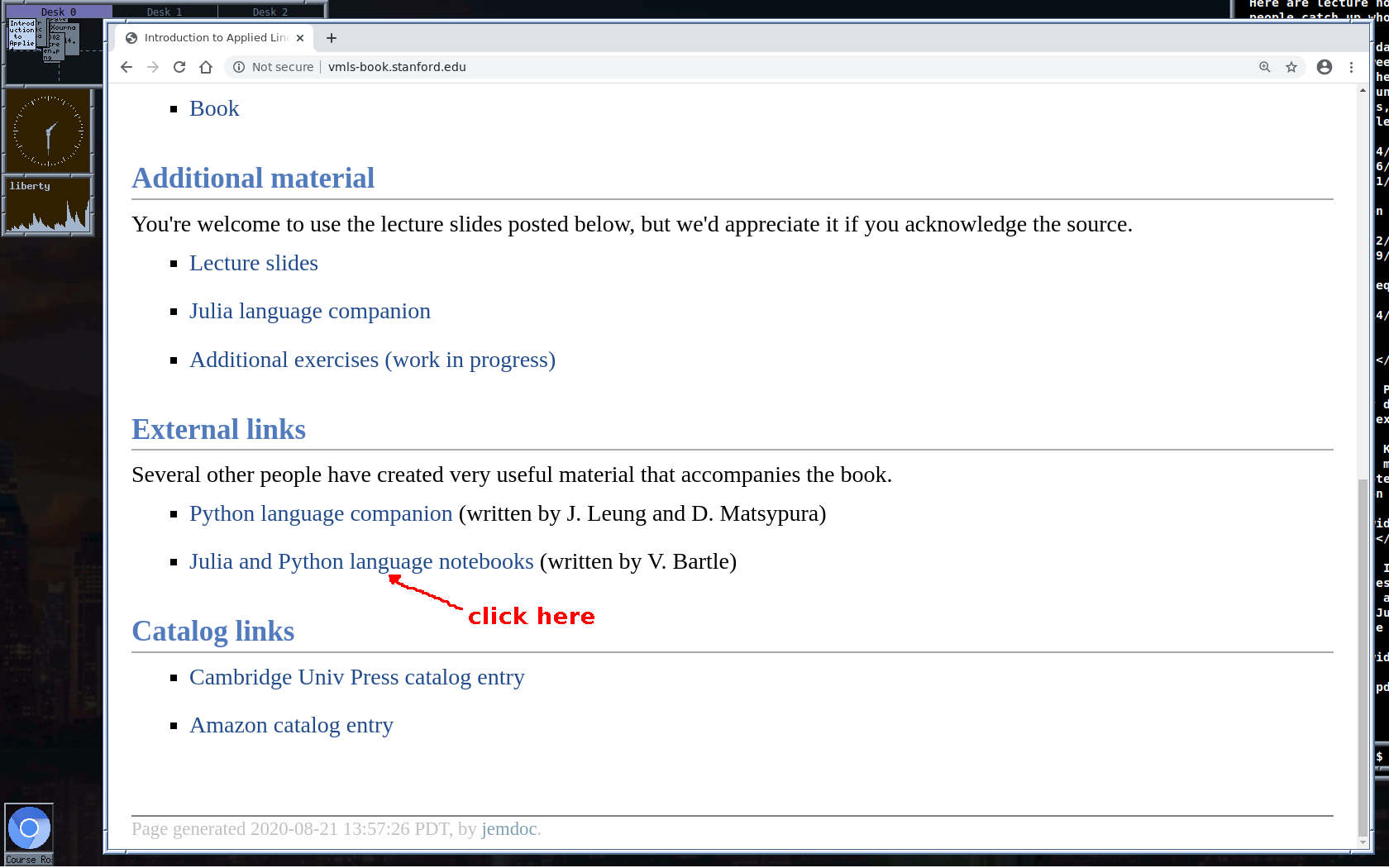Open the Lecture slides link
Viewport: 1389px width, 868px height.
point(253,263)
